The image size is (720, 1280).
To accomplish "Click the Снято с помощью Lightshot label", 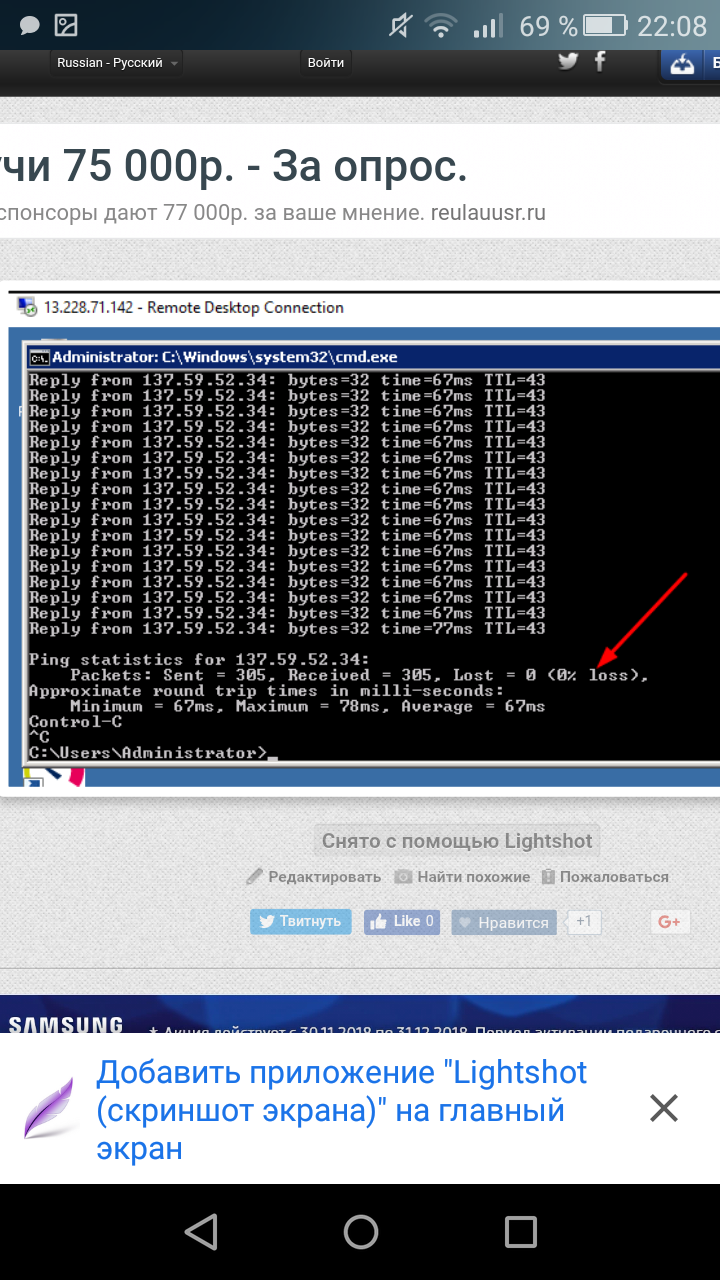I will click(x=457, y=841).
